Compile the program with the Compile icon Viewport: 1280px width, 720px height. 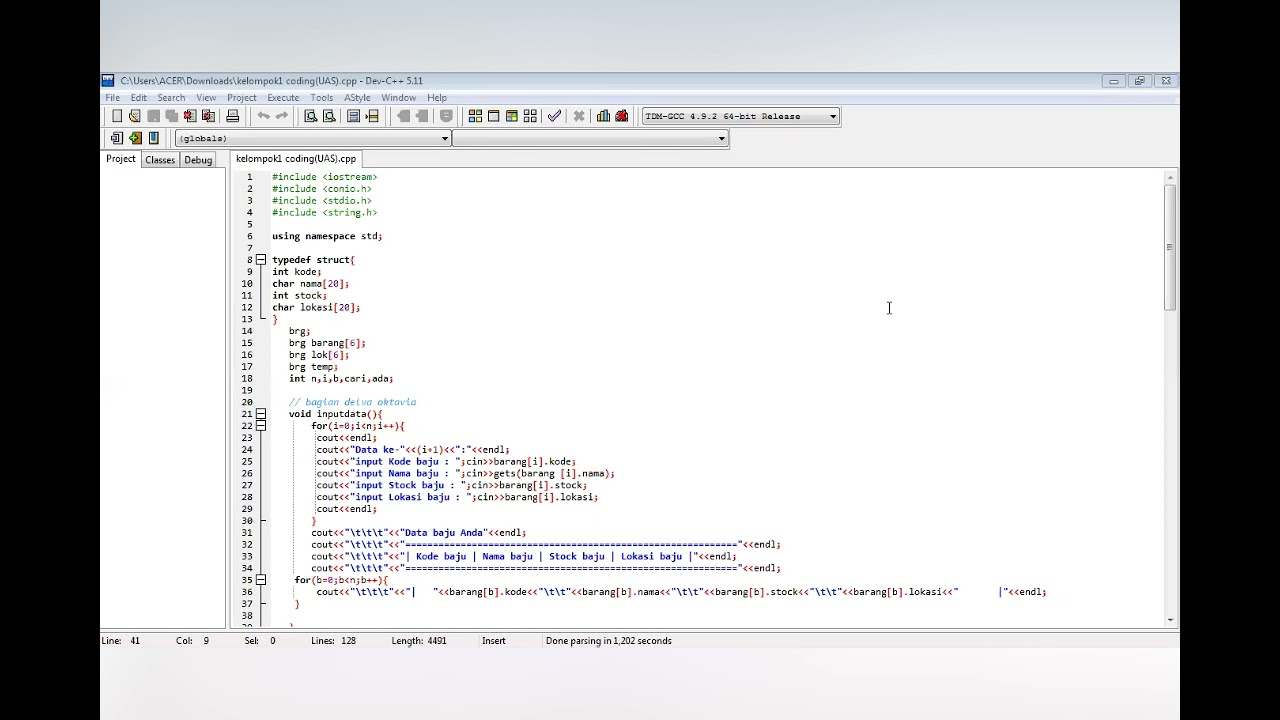(475, 116)
